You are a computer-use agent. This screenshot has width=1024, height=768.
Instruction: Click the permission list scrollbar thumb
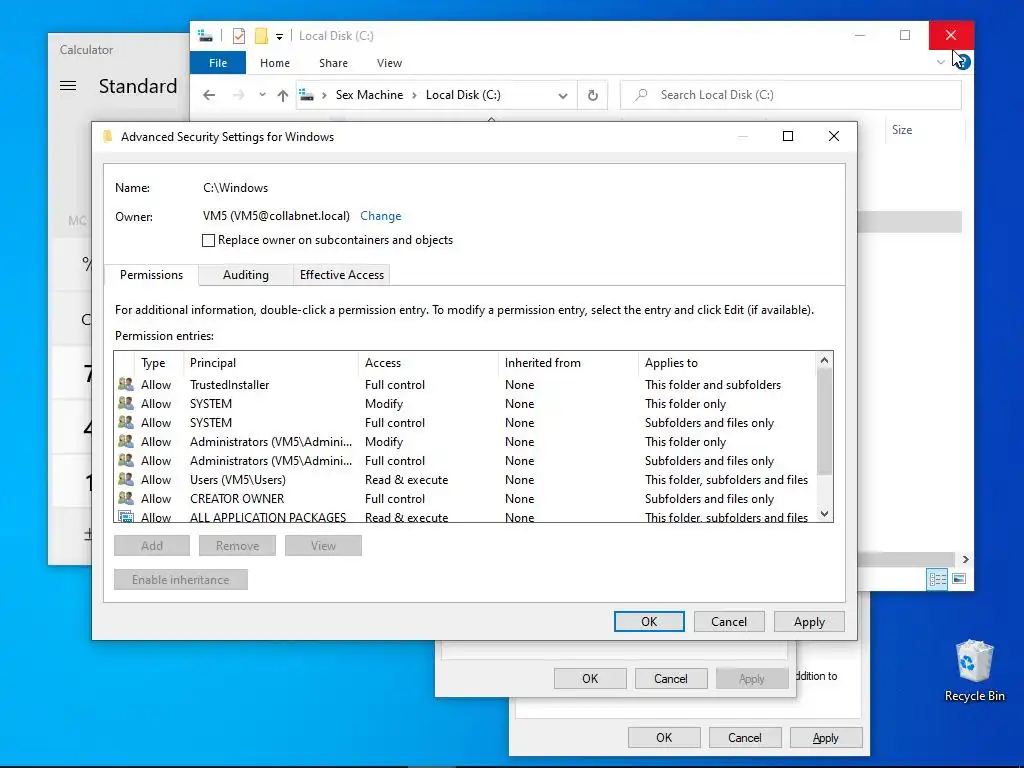[x=824, y=422]
